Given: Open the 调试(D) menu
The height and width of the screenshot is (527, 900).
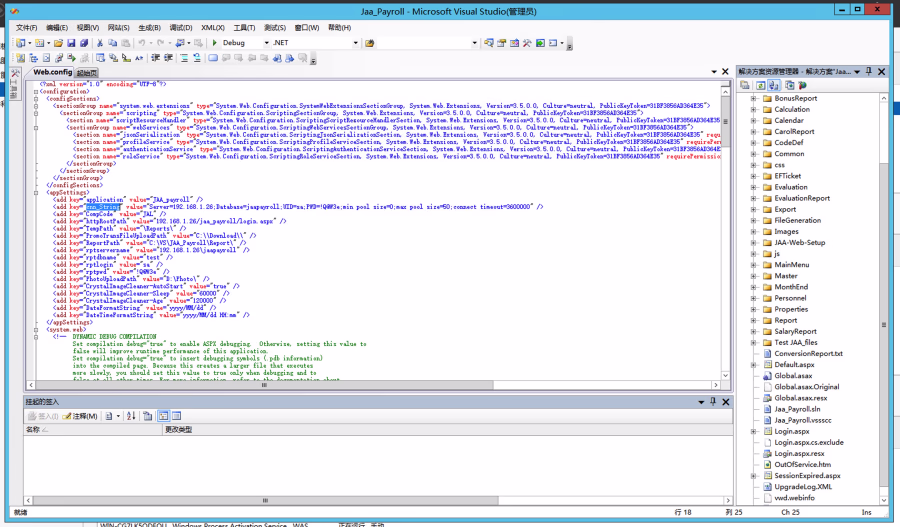Looking at the screenshot, I should tap(181, 28).
